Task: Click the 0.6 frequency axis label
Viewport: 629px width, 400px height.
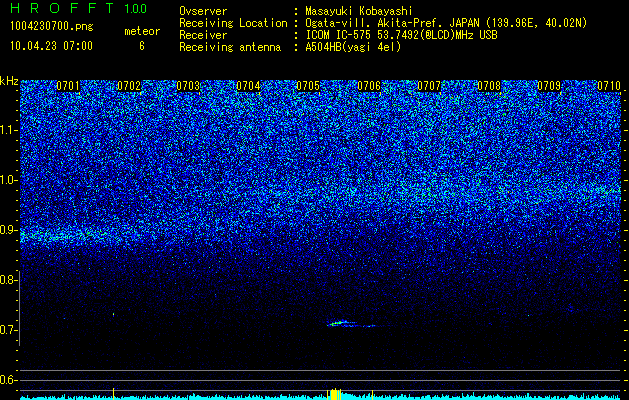Action: pyautogui.click(x=6, y=380)
